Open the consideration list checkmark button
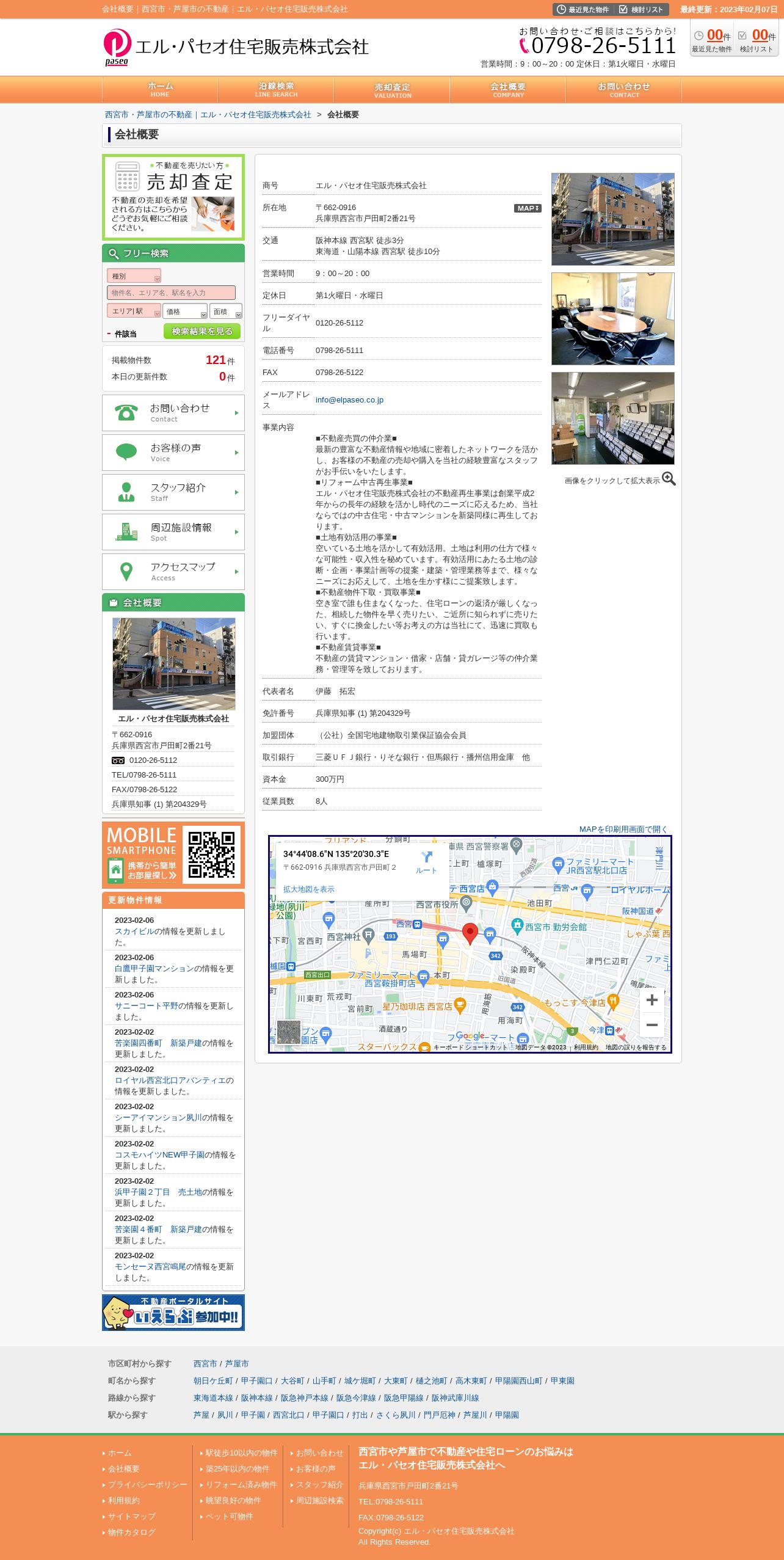Screen dimensions: 784x1560 click(x=641, y=9)
